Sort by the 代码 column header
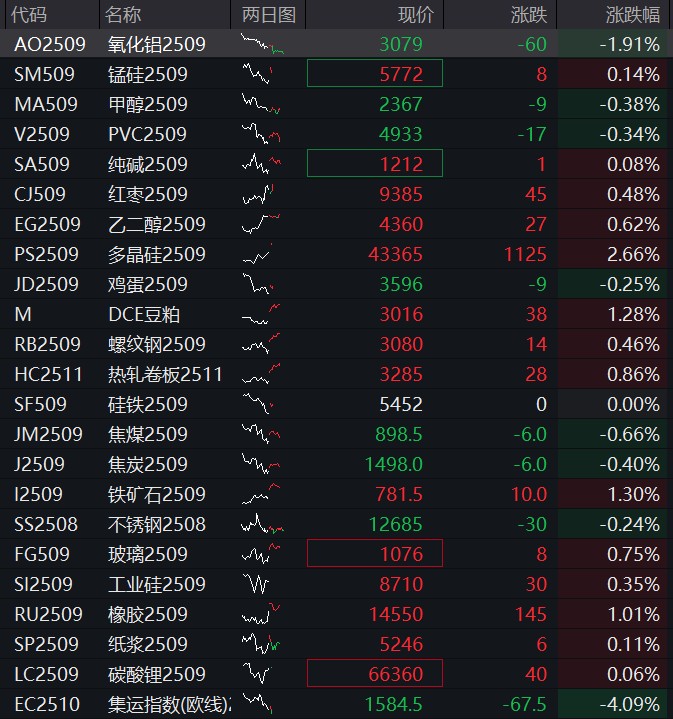The image size is (673, 719). pos(28,14)
